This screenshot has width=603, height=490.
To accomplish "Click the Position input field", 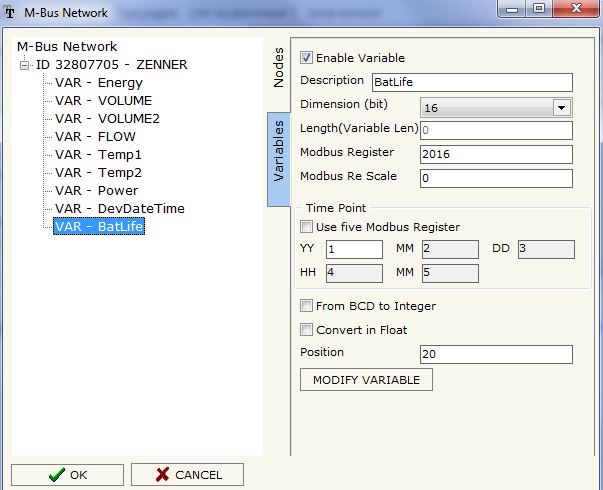I will click(x=496, y=355).
